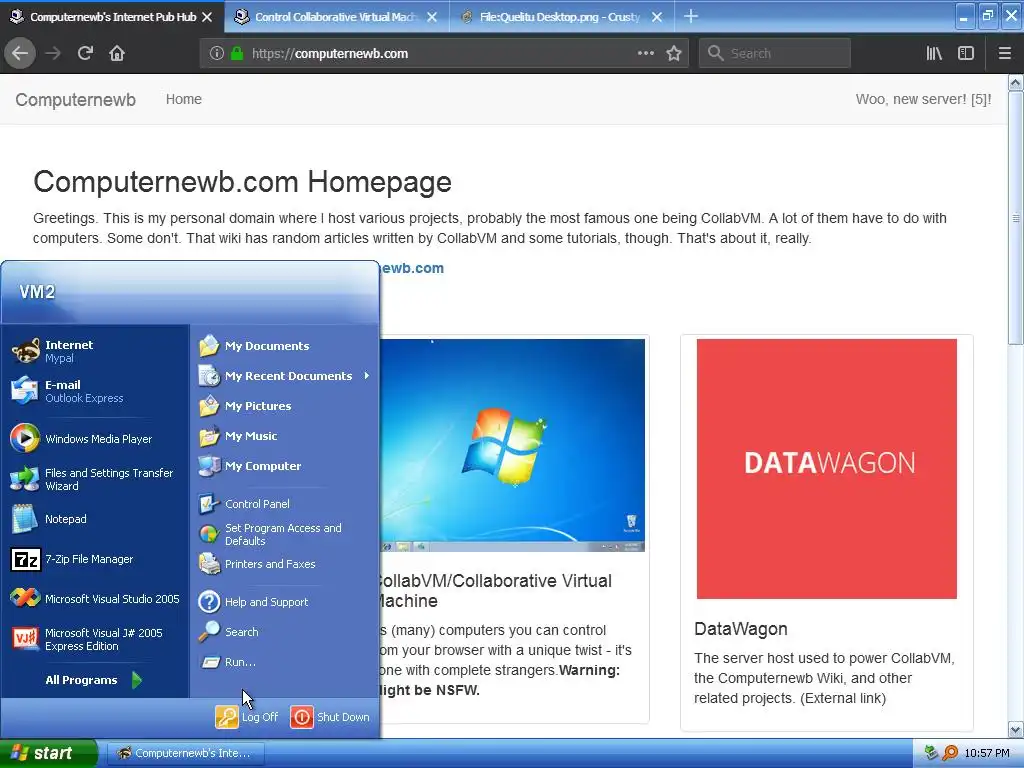Close the Quelitu Desktop.png tab
The height and width of the screenshot is (768, 1024).
(x=657, y=17)
